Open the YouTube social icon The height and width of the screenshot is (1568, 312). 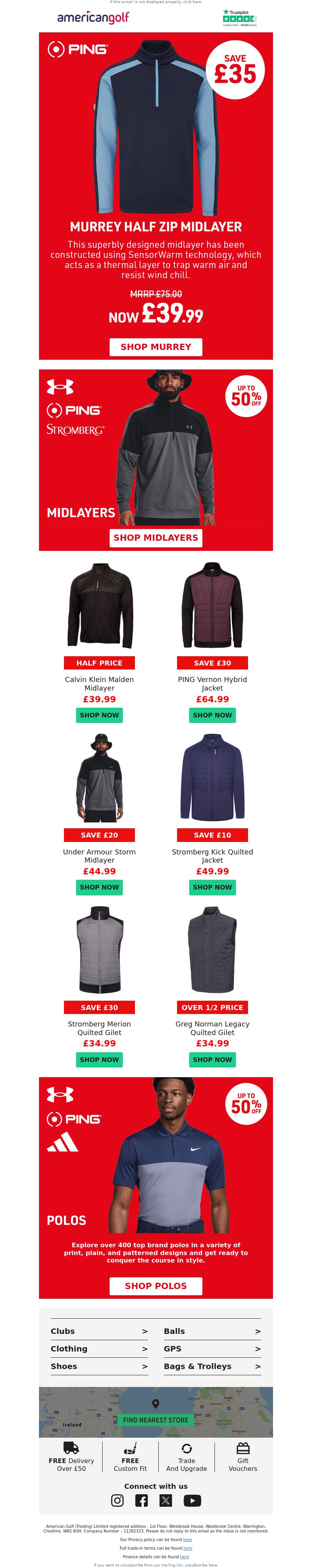coord(192,1500)
